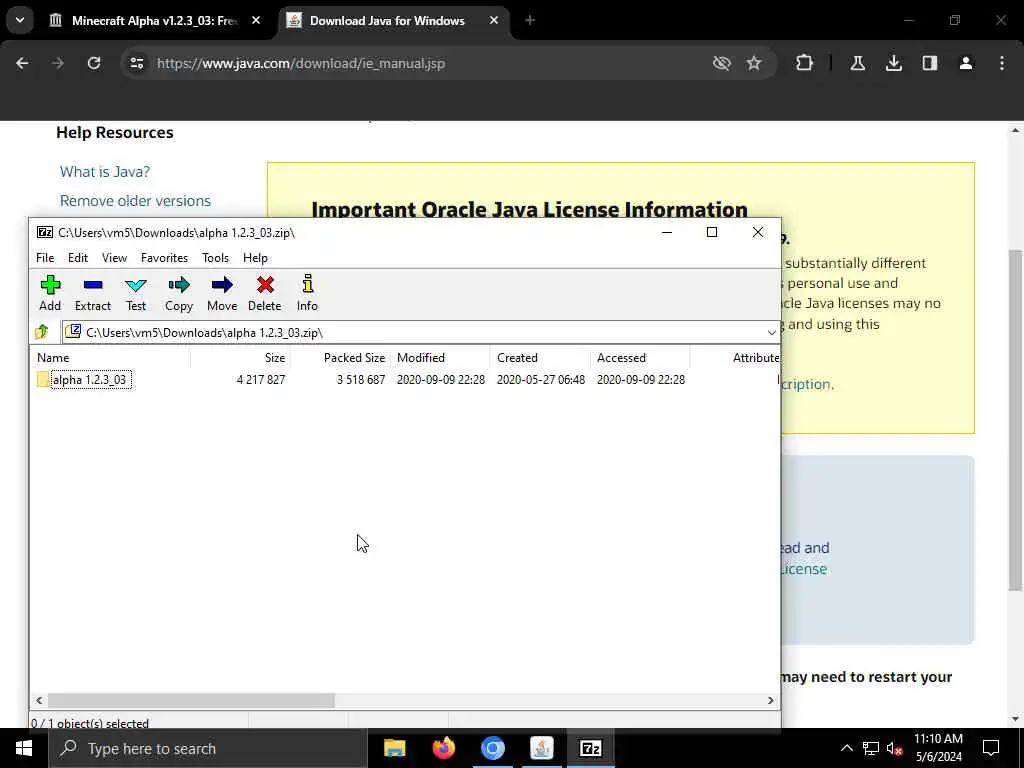This screenshot has height=768, width=1024.
Task: Click the 7-Zip horizontal scrollbar thumb
Action: 191,700
